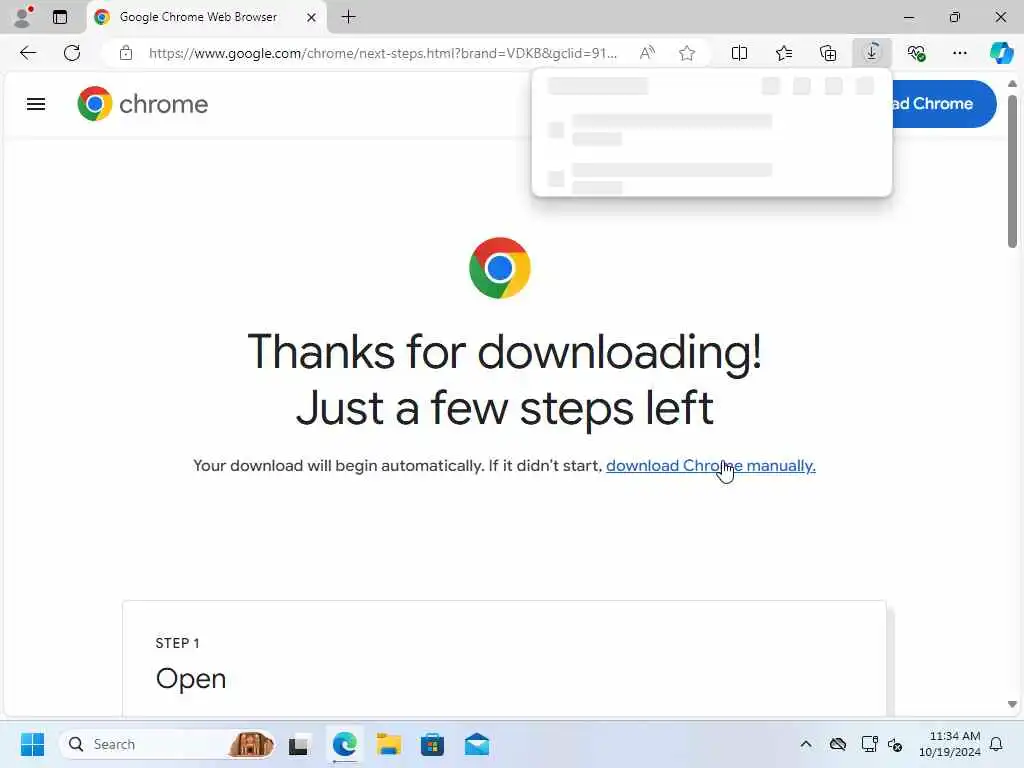This screenshot has height=768, width=1024.
Task: Open the Settings and more ellipsis menu
Action: [x=959, y=53]
